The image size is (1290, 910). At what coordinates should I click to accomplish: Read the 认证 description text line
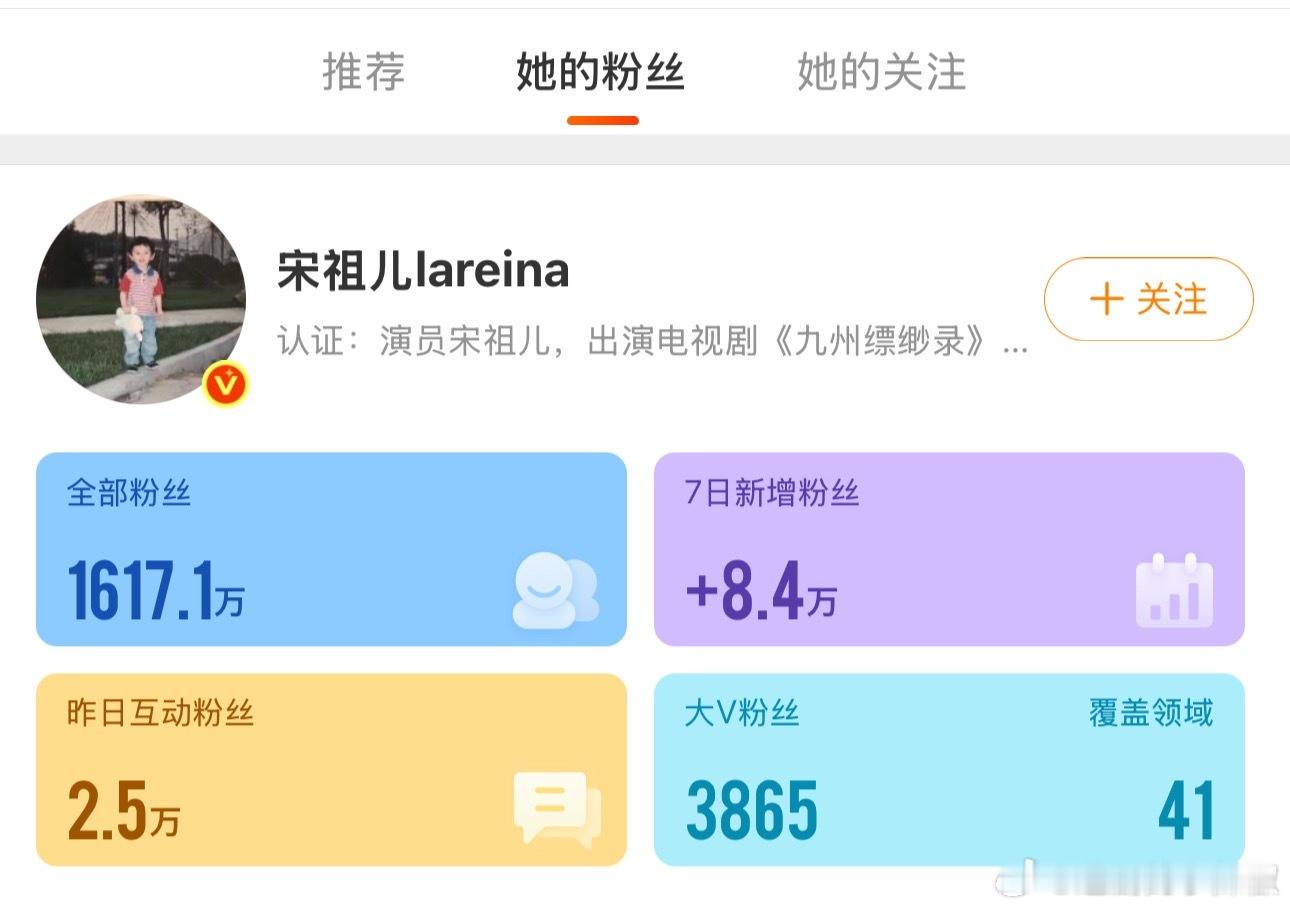tap(653, 342)
